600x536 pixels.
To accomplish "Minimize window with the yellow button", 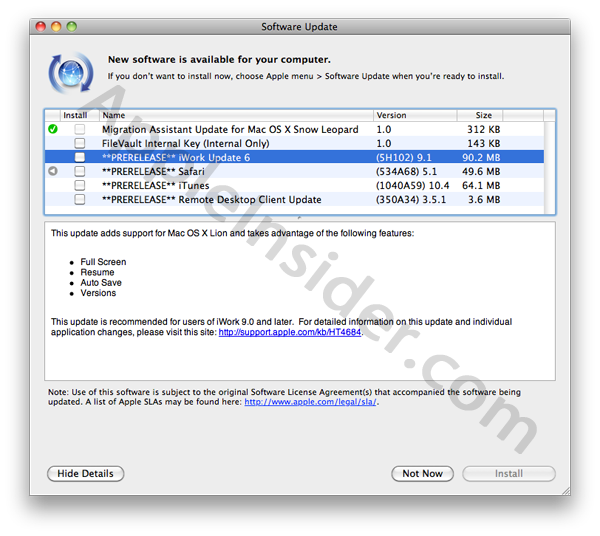I will [x=56, y=26].
